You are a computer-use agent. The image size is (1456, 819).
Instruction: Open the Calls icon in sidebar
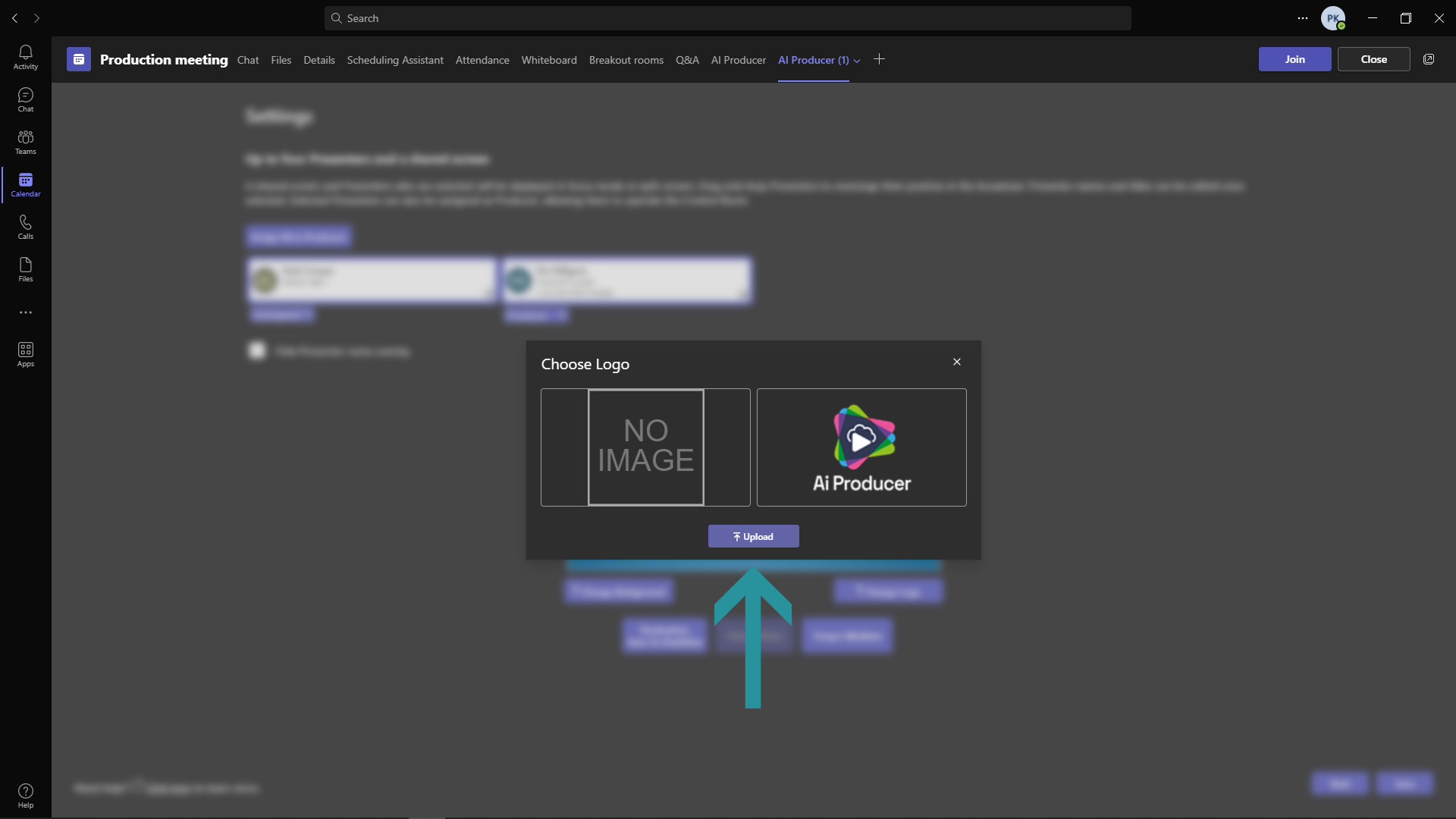pos(26,227)
